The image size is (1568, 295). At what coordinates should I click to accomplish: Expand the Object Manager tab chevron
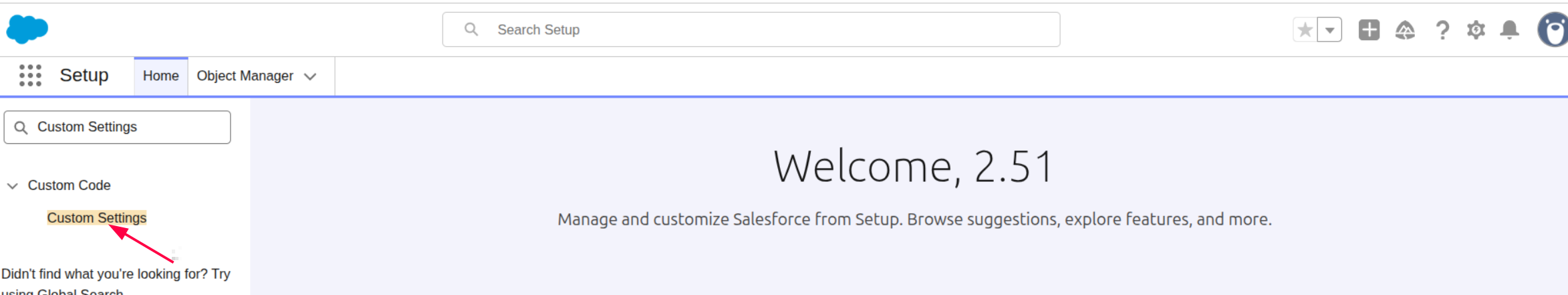[310, 77]
